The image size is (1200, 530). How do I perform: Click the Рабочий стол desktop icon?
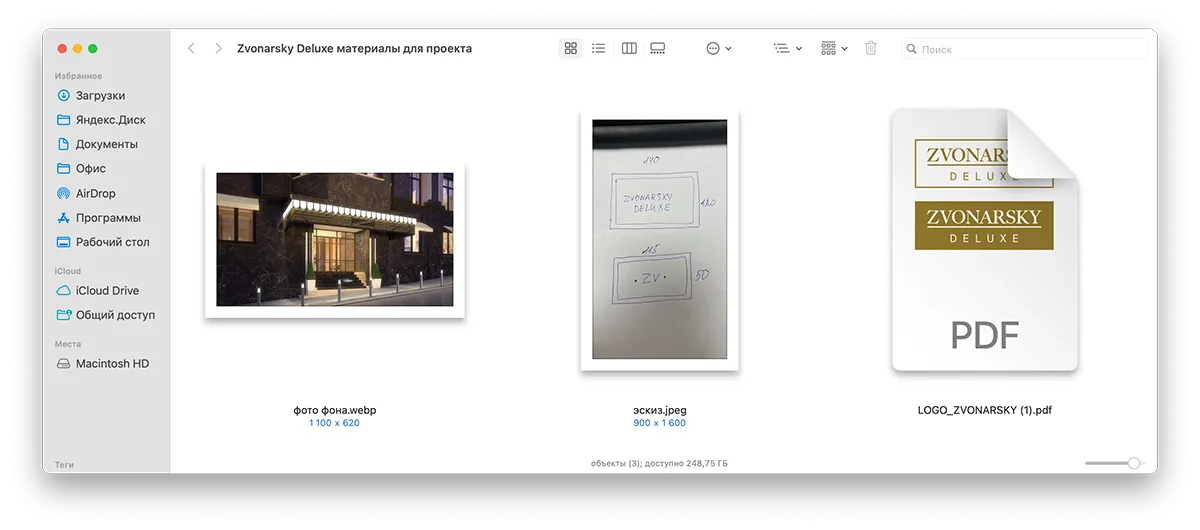[x=64, y=242]
